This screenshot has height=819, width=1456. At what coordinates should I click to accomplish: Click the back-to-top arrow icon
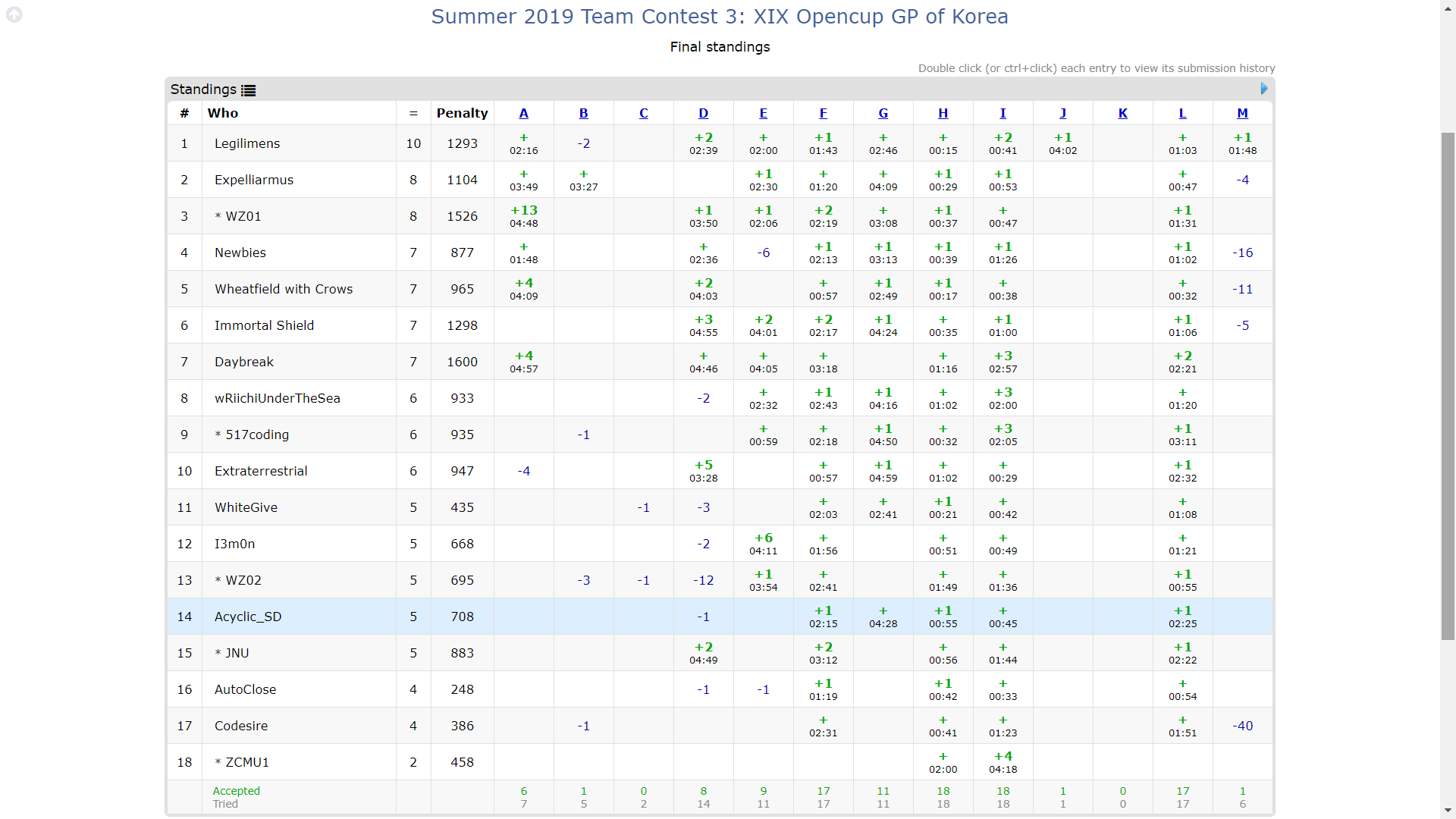[14, 14]
